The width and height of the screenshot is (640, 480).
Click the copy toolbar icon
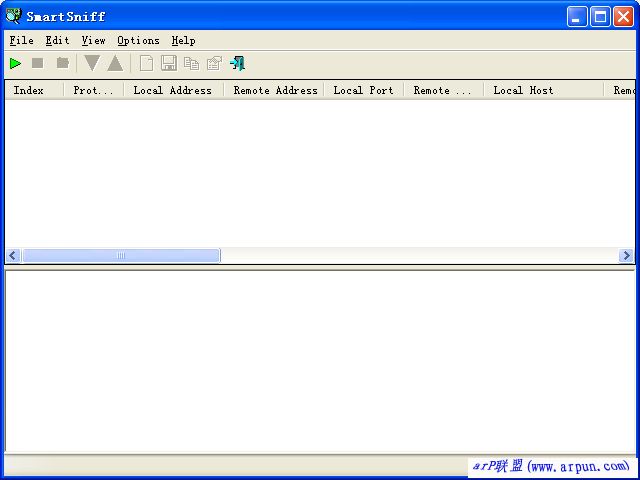pos(191,63)
